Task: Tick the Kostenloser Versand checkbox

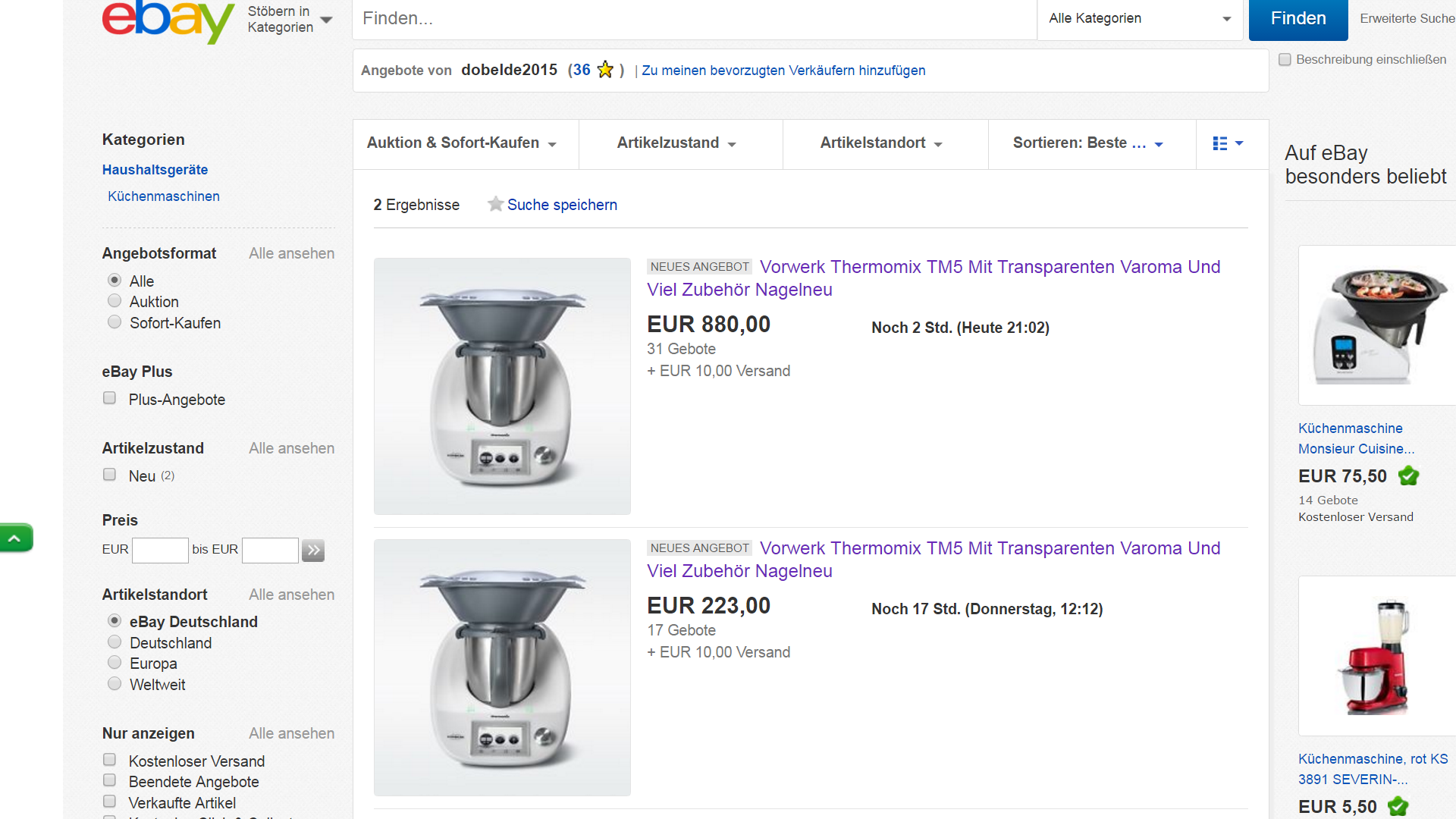Action: [x=110, y=760]
